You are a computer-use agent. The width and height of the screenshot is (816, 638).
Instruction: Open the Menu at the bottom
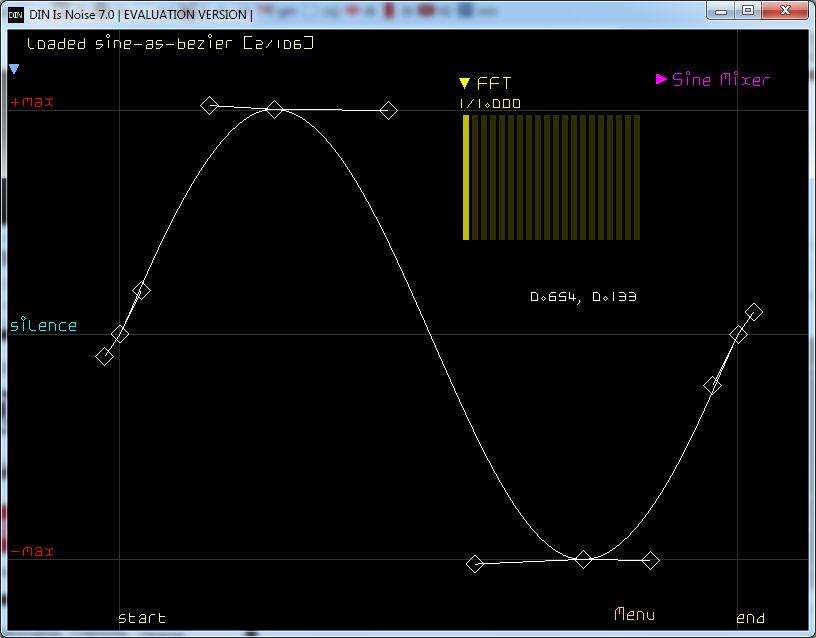point(635,614)
